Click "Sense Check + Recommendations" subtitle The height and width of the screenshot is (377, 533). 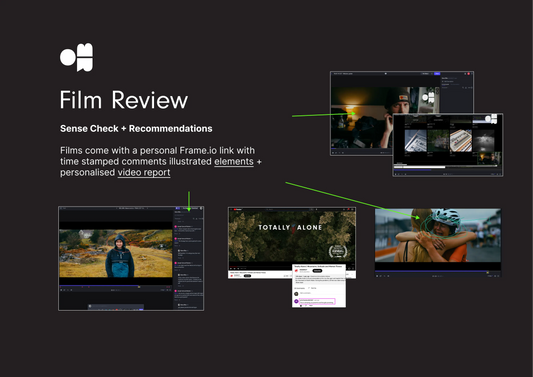136,128
